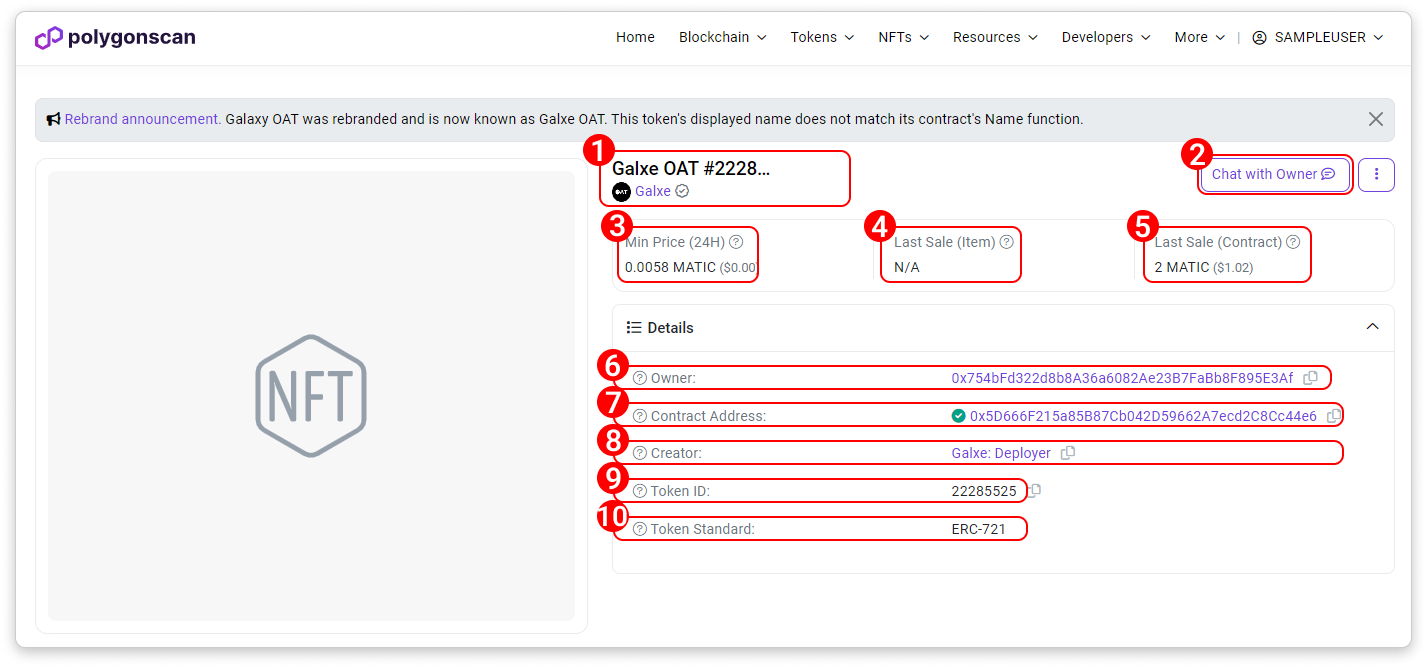Go to the Home page
The width and height of the screenshot is (1427, 667).
[x=635, y=37]
